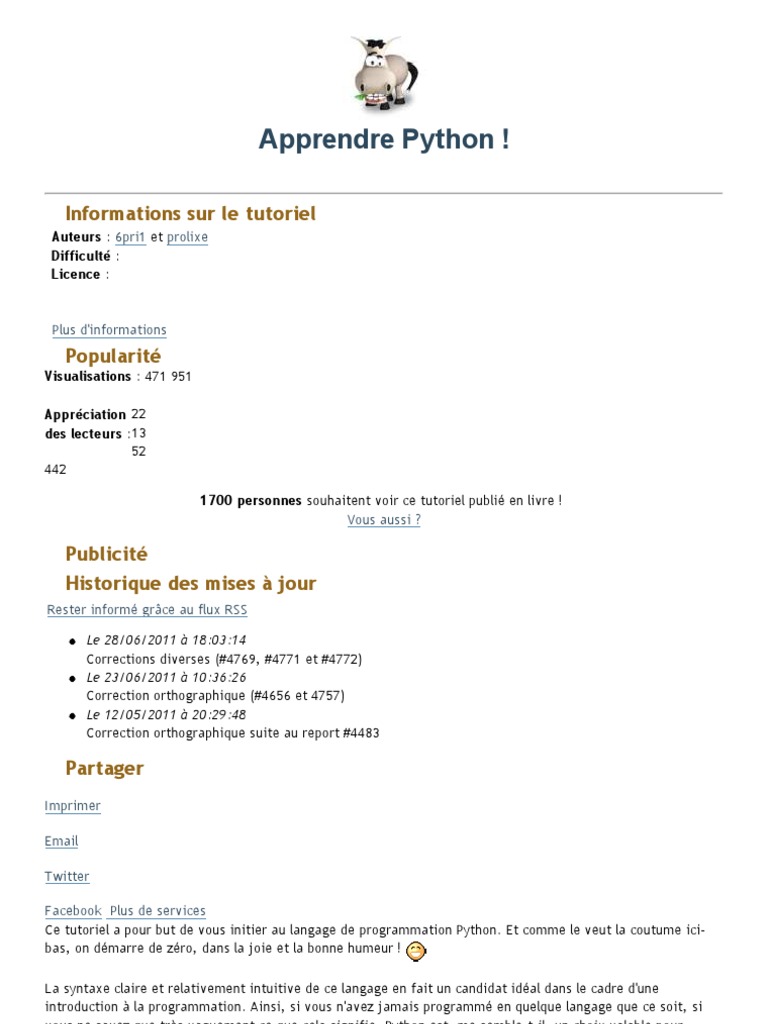Open author prolixe's profile link
This screenshot has width=768, height=1024.
point(187,238)
